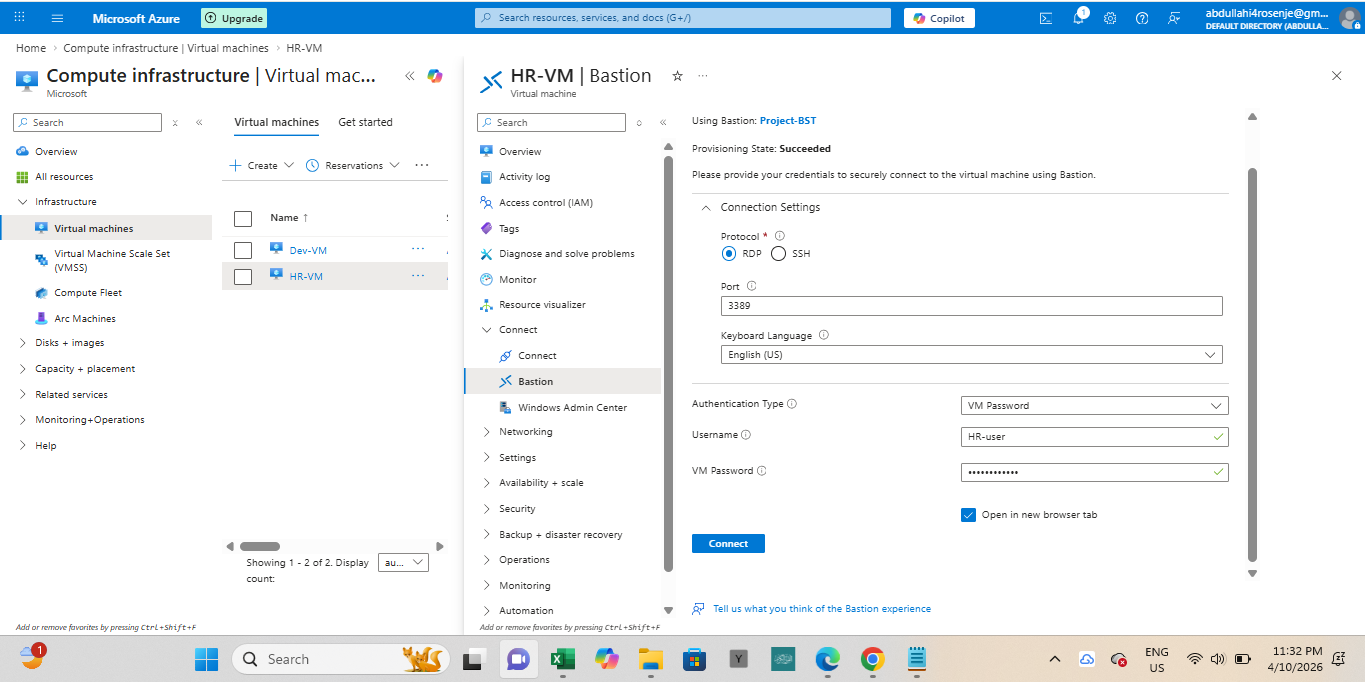The width and height of the screenshot is (1365, 682).
Task: Show Username info icon
Action: pyautogui.click(x=746, y=435)
